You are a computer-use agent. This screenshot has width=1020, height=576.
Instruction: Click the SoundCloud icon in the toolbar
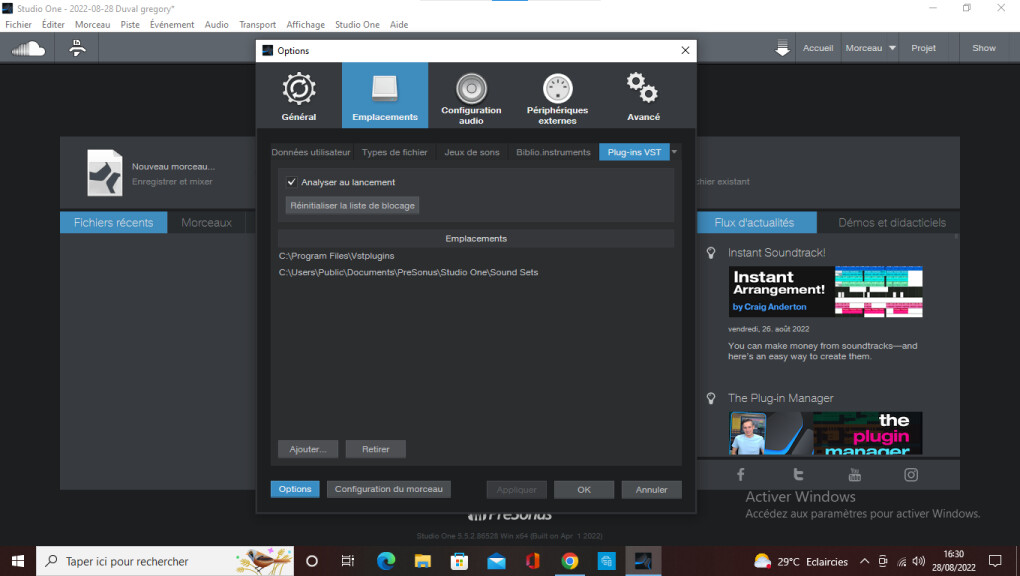pyautogui.click(x=29, y=48)
